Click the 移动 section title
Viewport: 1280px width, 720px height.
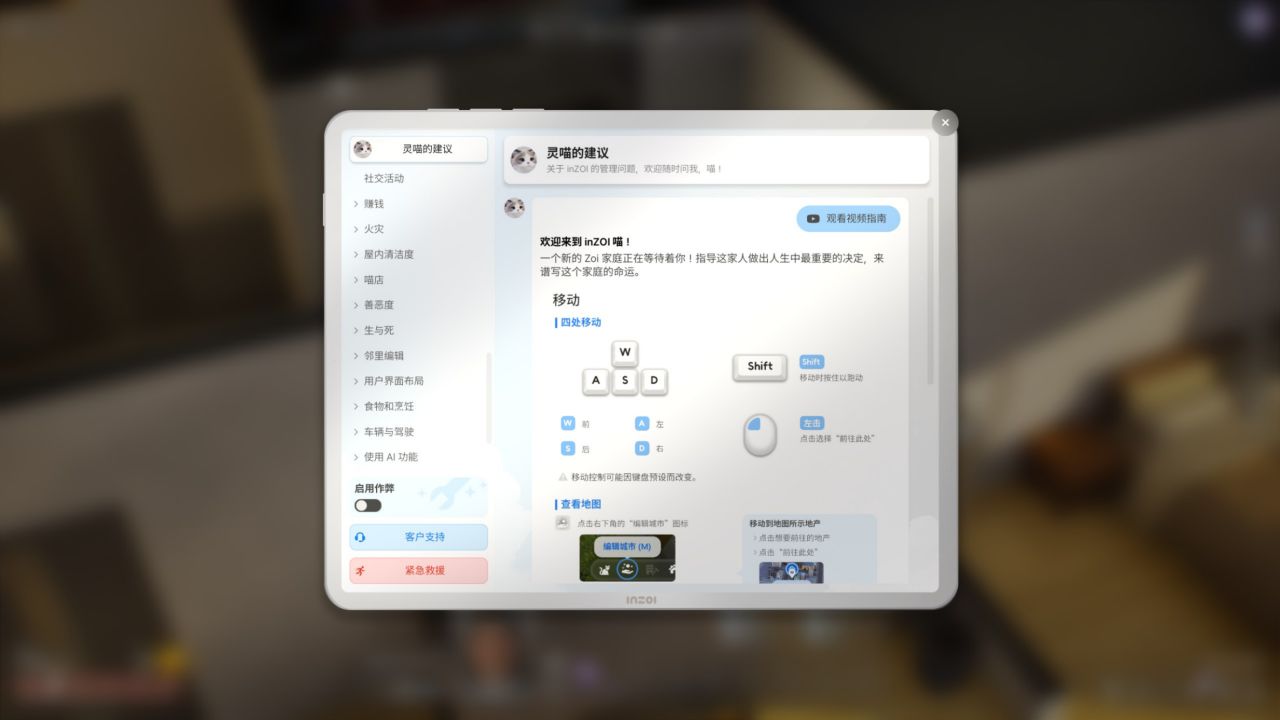[x=566, y=300]
